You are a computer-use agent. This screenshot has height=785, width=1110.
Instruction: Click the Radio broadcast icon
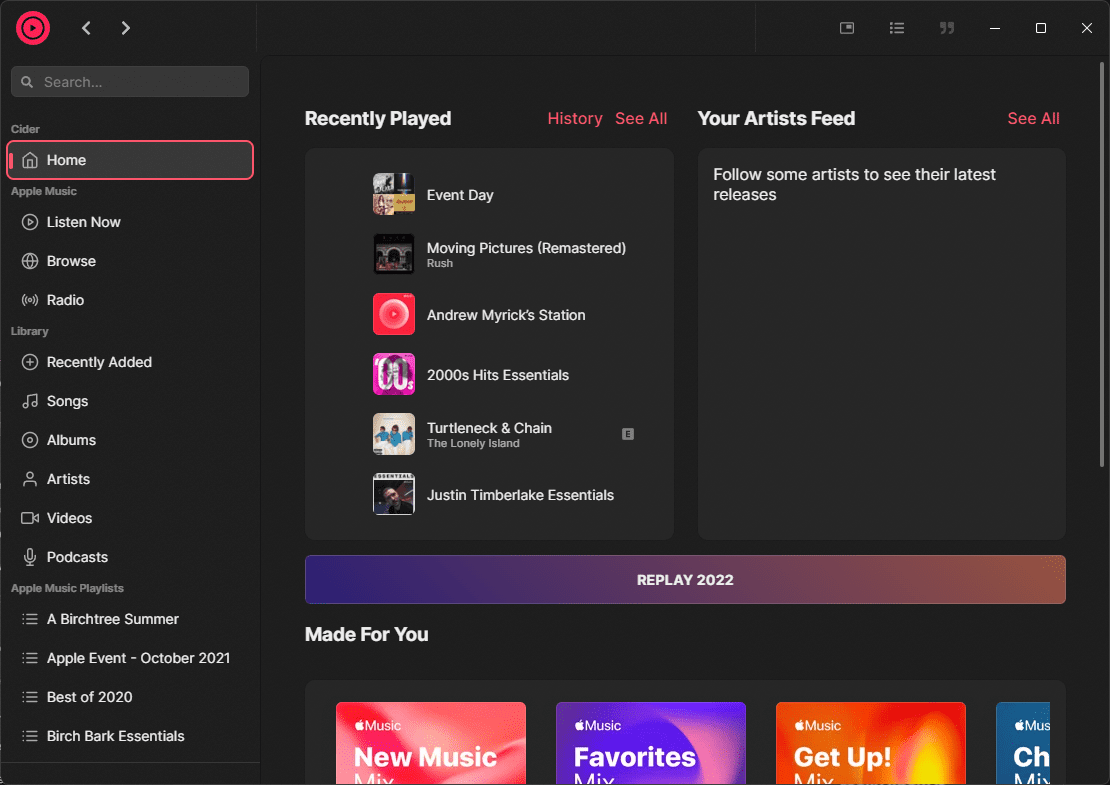click(x=30, y=300)
